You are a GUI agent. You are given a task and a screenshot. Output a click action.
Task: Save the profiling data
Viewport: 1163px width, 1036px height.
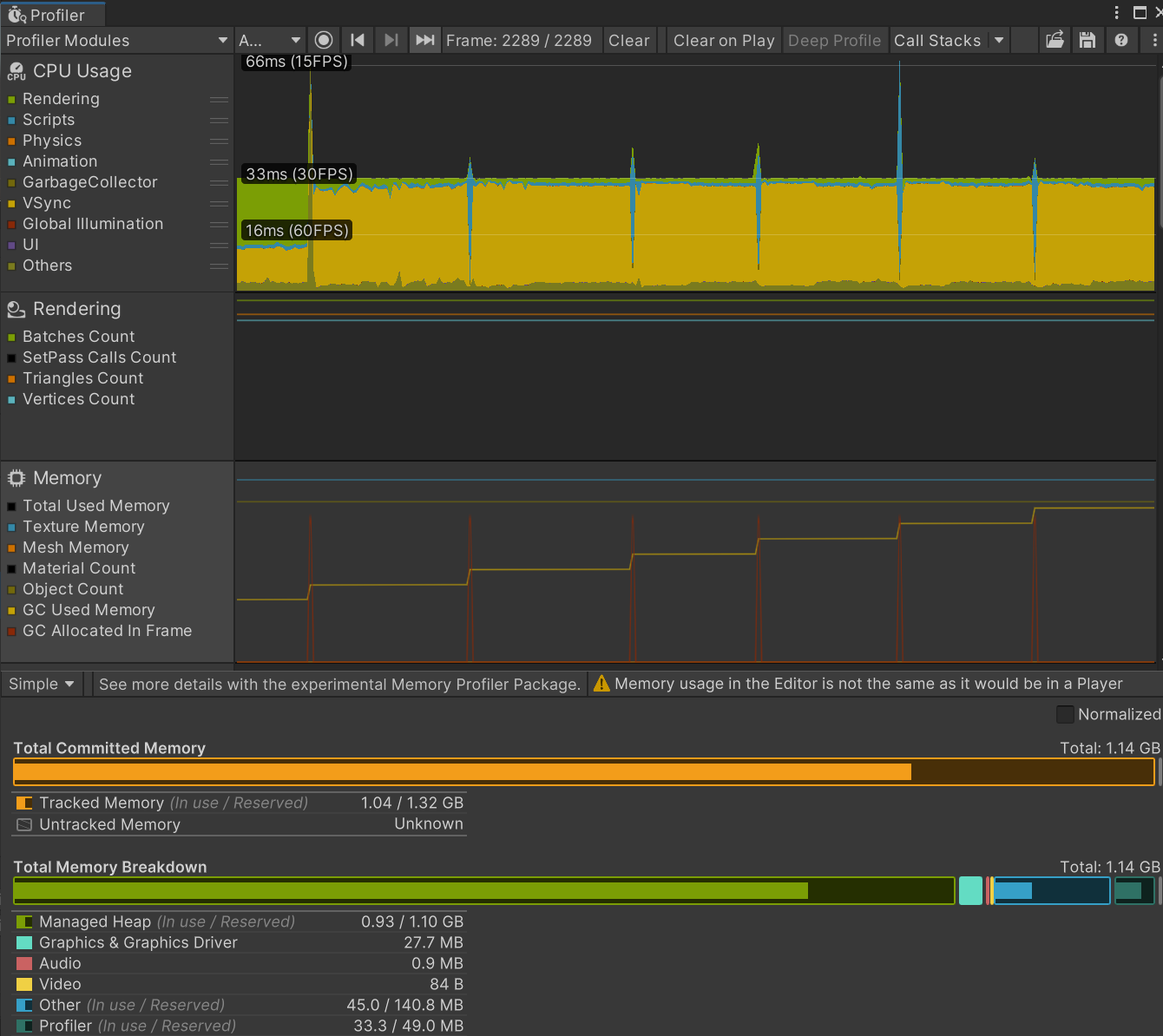1087,40
